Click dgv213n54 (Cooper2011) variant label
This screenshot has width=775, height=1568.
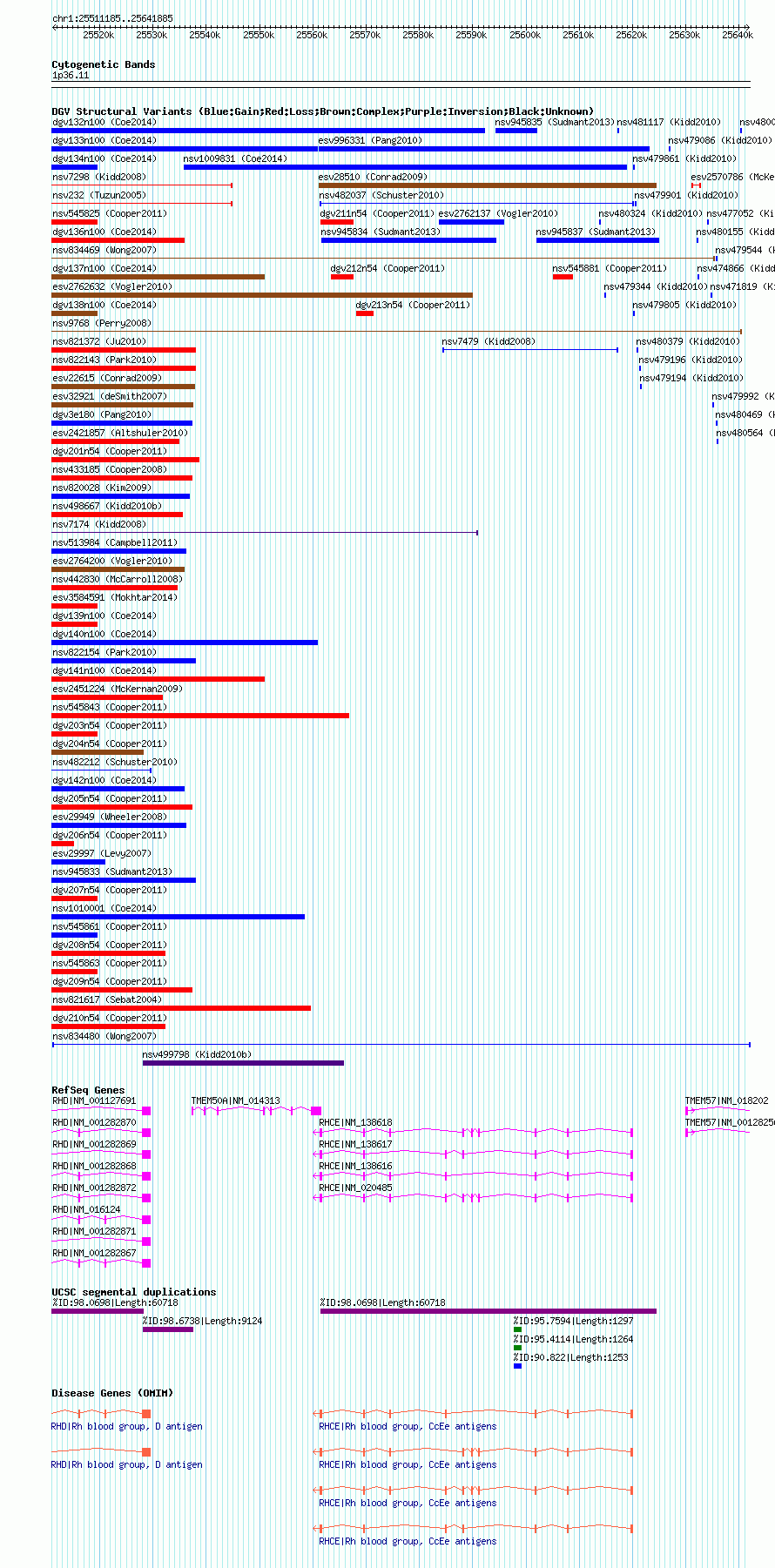click(x=413, y=305)
